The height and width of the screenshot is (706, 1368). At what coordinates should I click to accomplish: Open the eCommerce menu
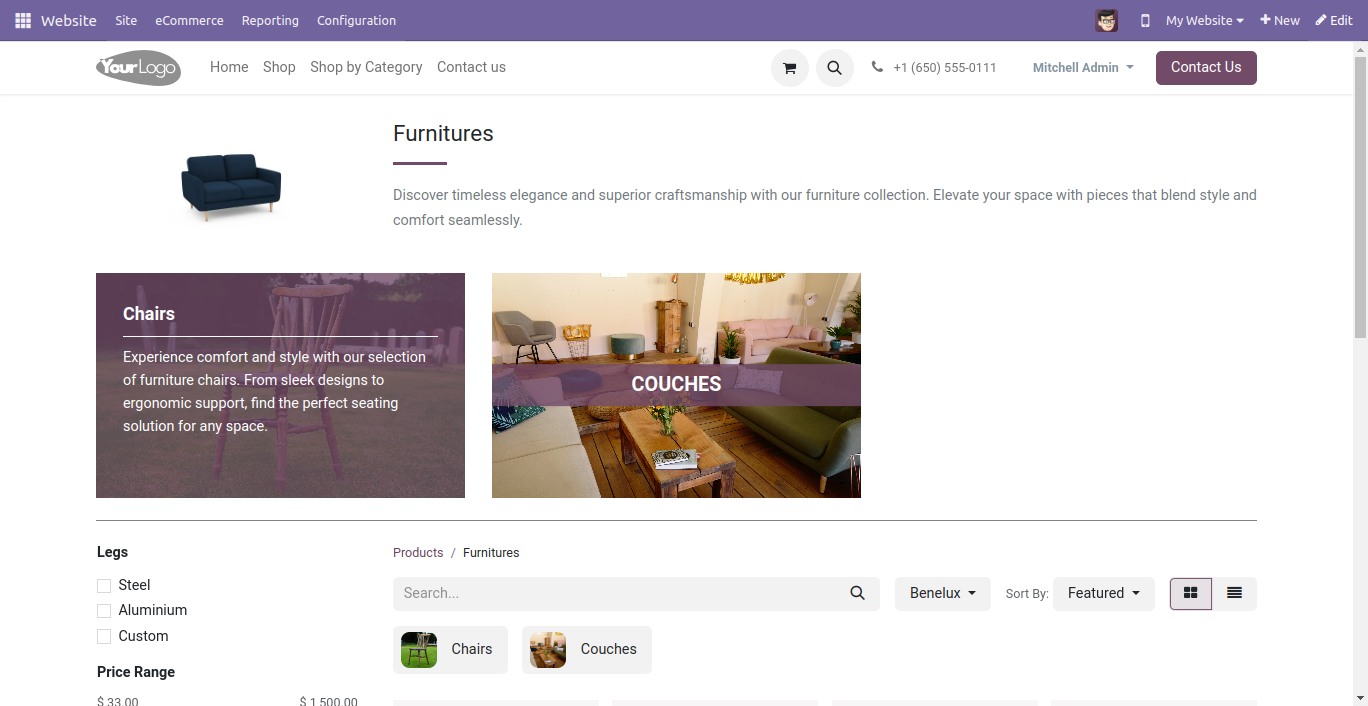coord(189,20)
